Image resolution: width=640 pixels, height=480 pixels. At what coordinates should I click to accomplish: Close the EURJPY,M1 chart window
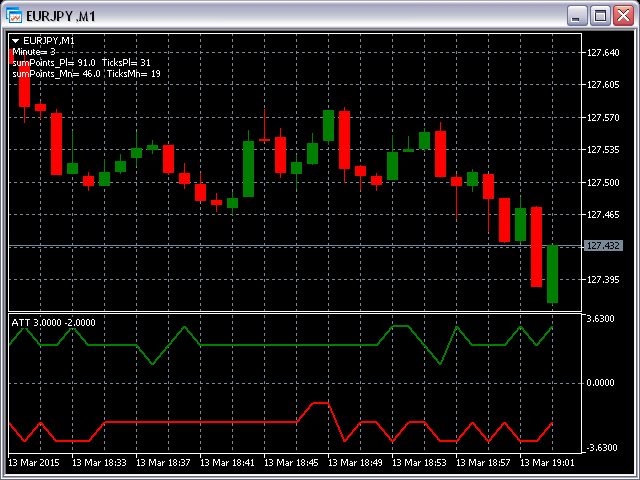click(x=622, y=16)
